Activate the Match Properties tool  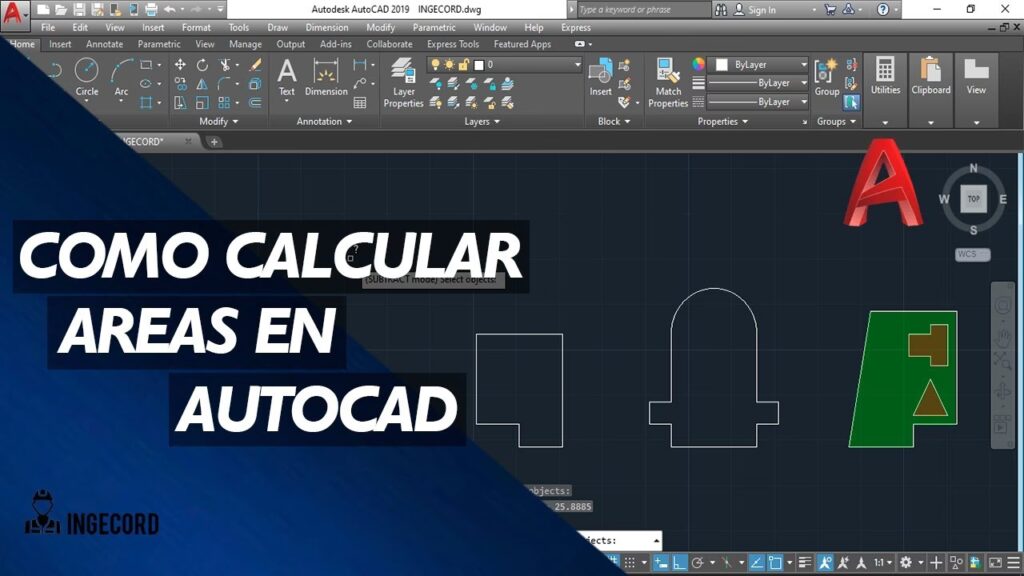tap(668, 82)
